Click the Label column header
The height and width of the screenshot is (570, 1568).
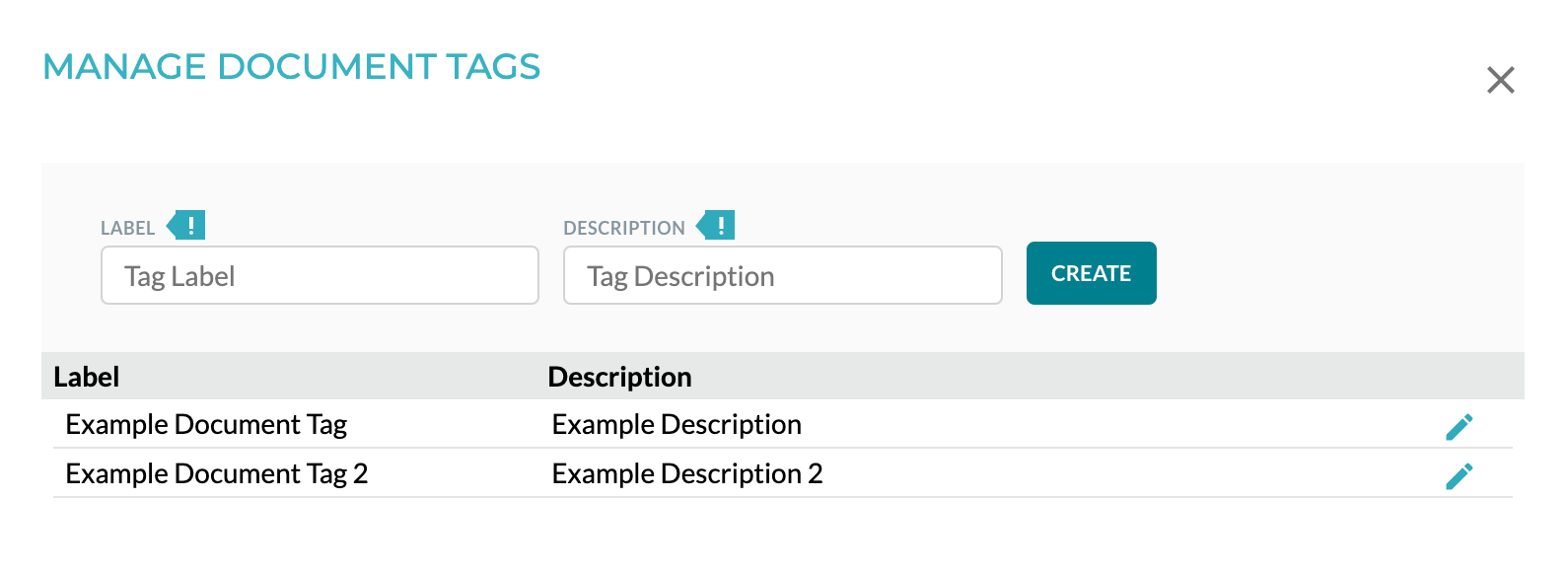(x=87, y=377)
